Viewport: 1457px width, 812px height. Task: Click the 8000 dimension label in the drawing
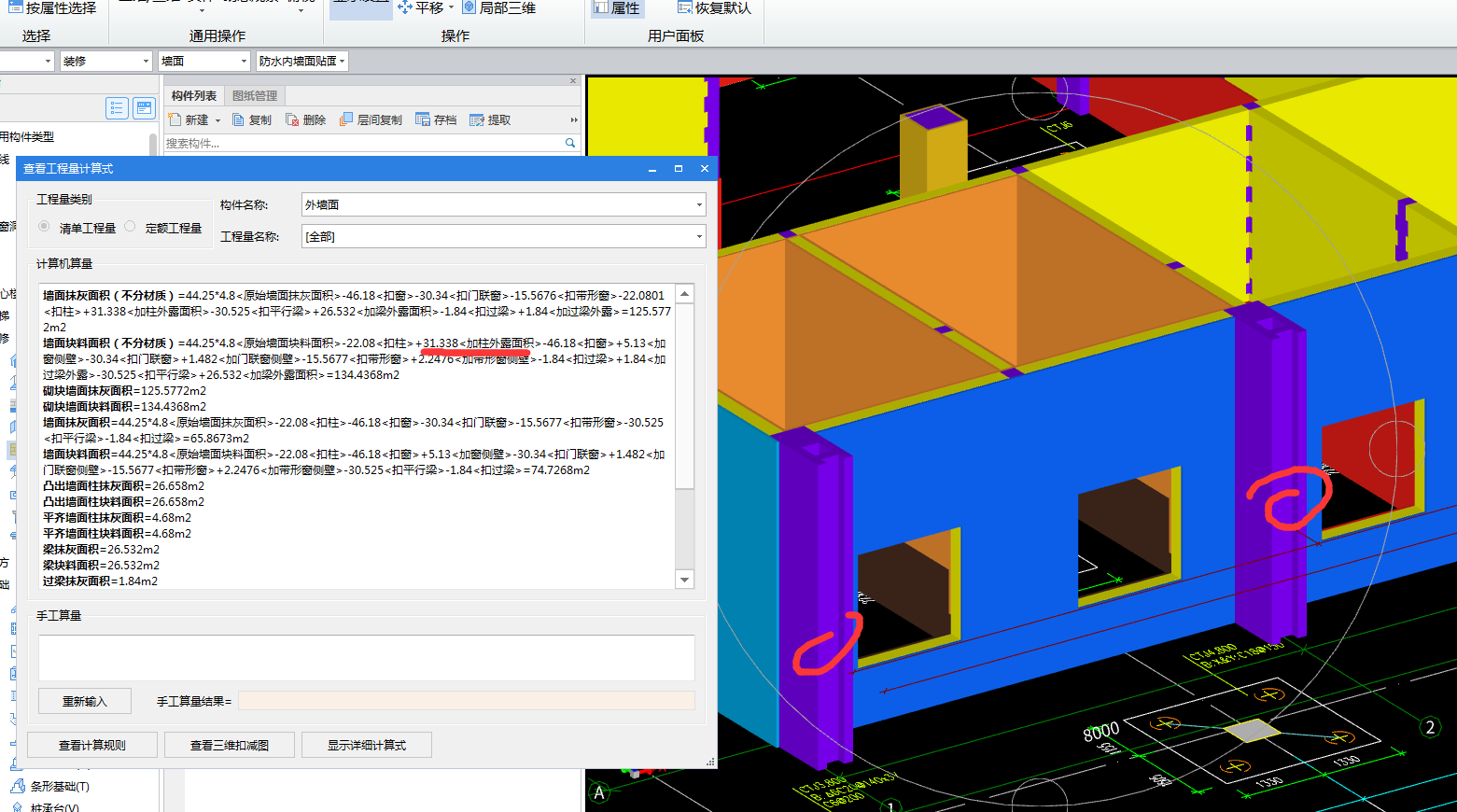click(1101, 732)
